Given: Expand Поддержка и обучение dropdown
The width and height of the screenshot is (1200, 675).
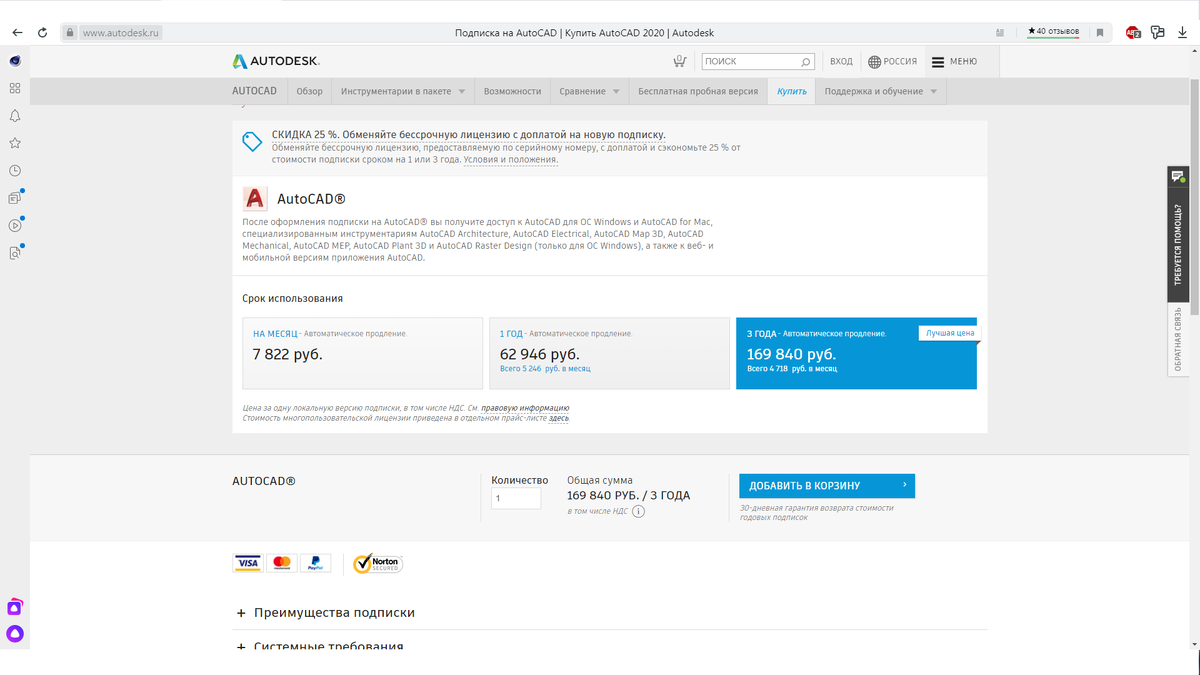Looking at the screenshot, I should [x=881, y=91].
